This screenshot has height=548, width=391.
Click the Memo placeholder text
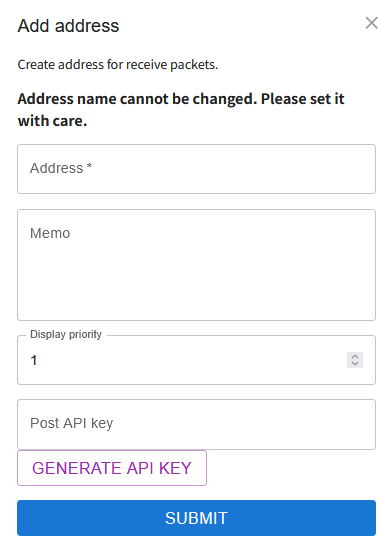(x=50, y=233)
